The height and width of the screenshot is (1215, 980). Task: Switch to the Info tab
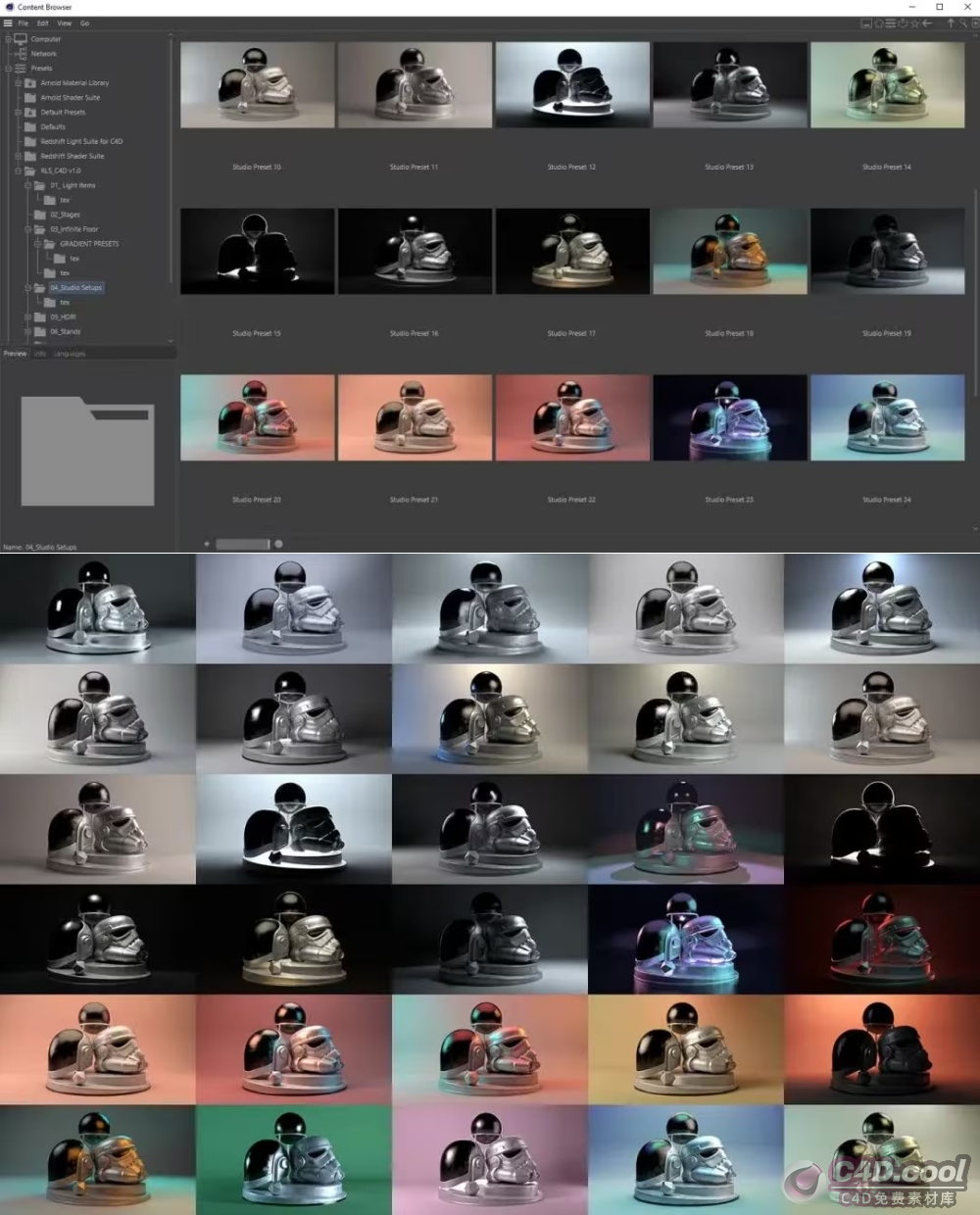click(40, 354)
